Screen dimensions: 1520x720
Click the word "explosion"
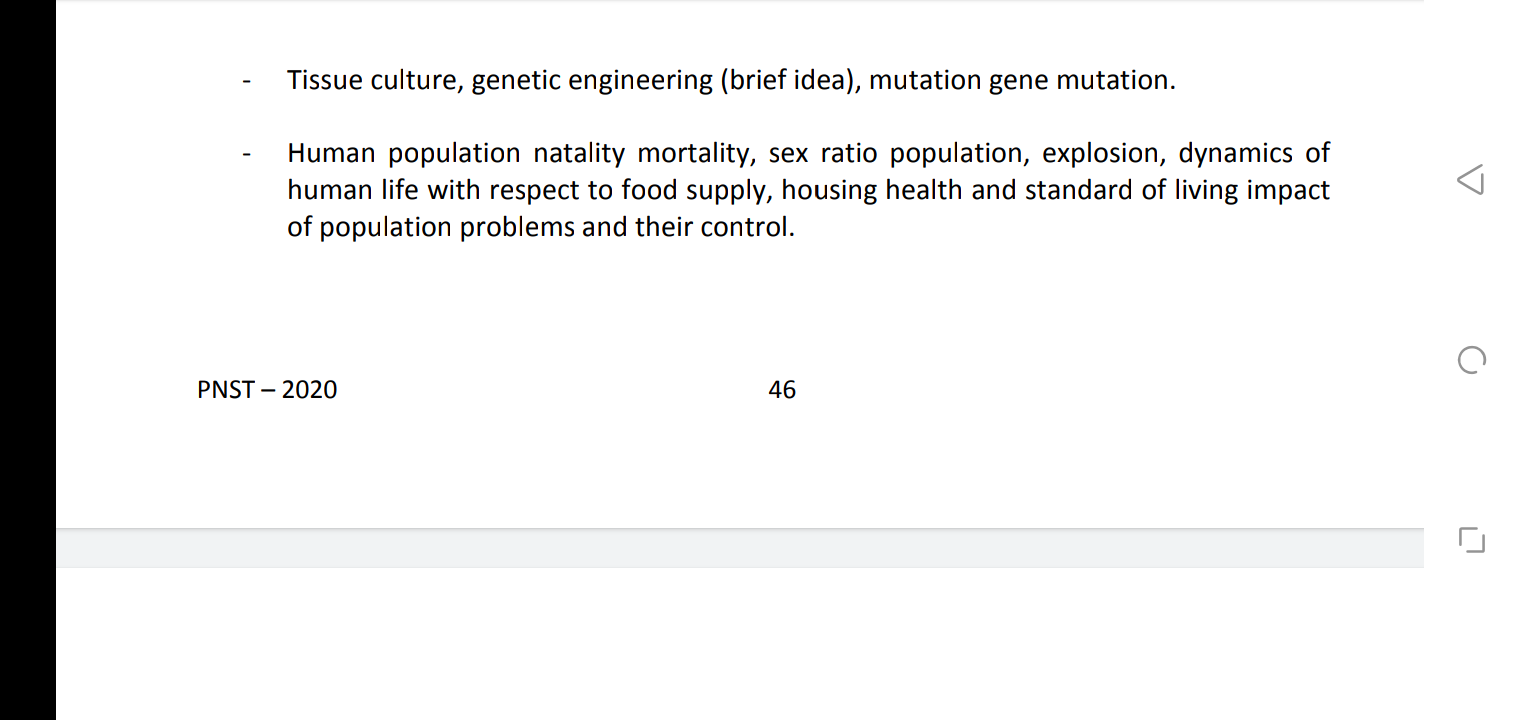coord(1104,154)
